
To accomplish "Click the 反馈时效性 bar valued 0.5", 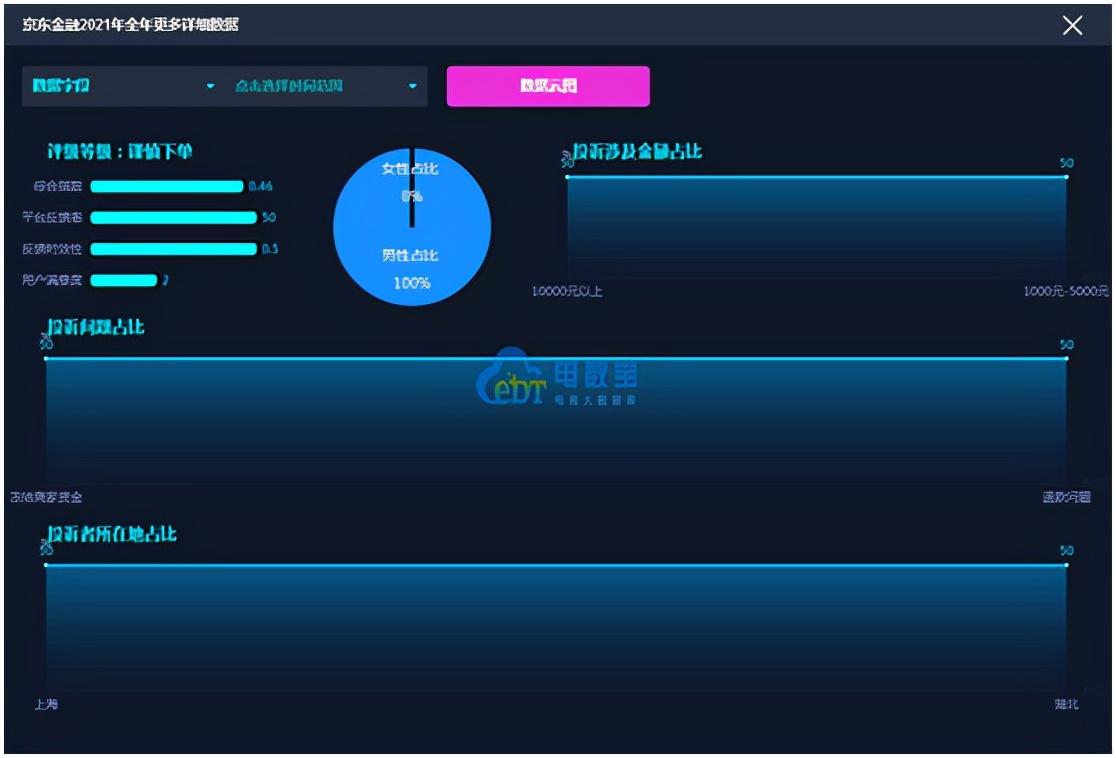I will coord(174,249).
